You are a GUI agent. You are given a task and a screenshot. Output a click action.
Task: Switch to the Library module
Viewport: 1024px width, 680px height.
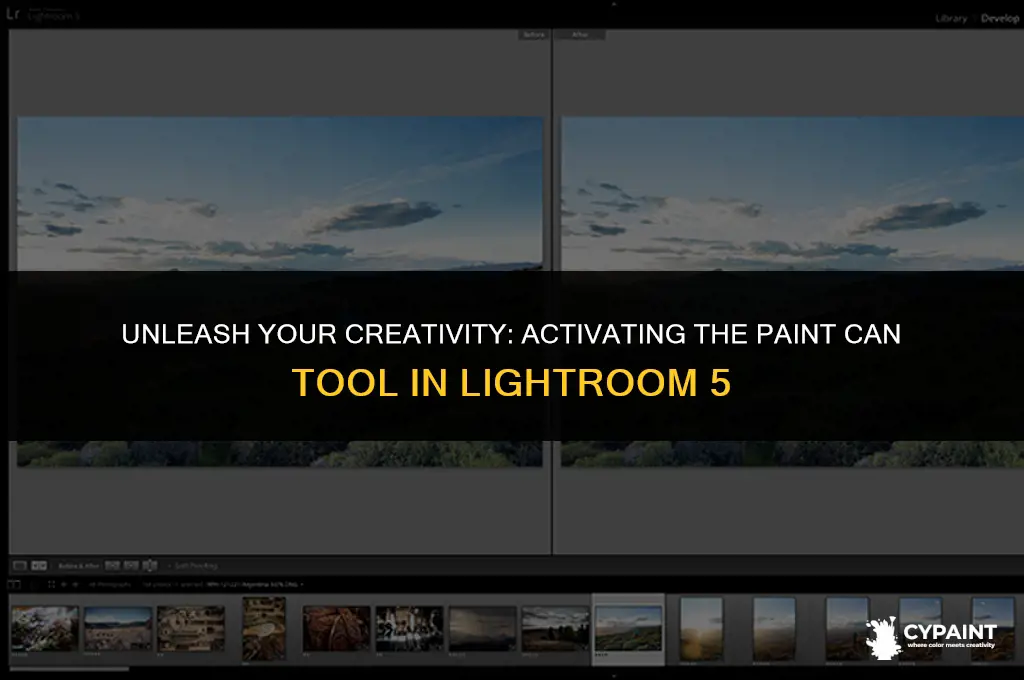pos(951,18)
